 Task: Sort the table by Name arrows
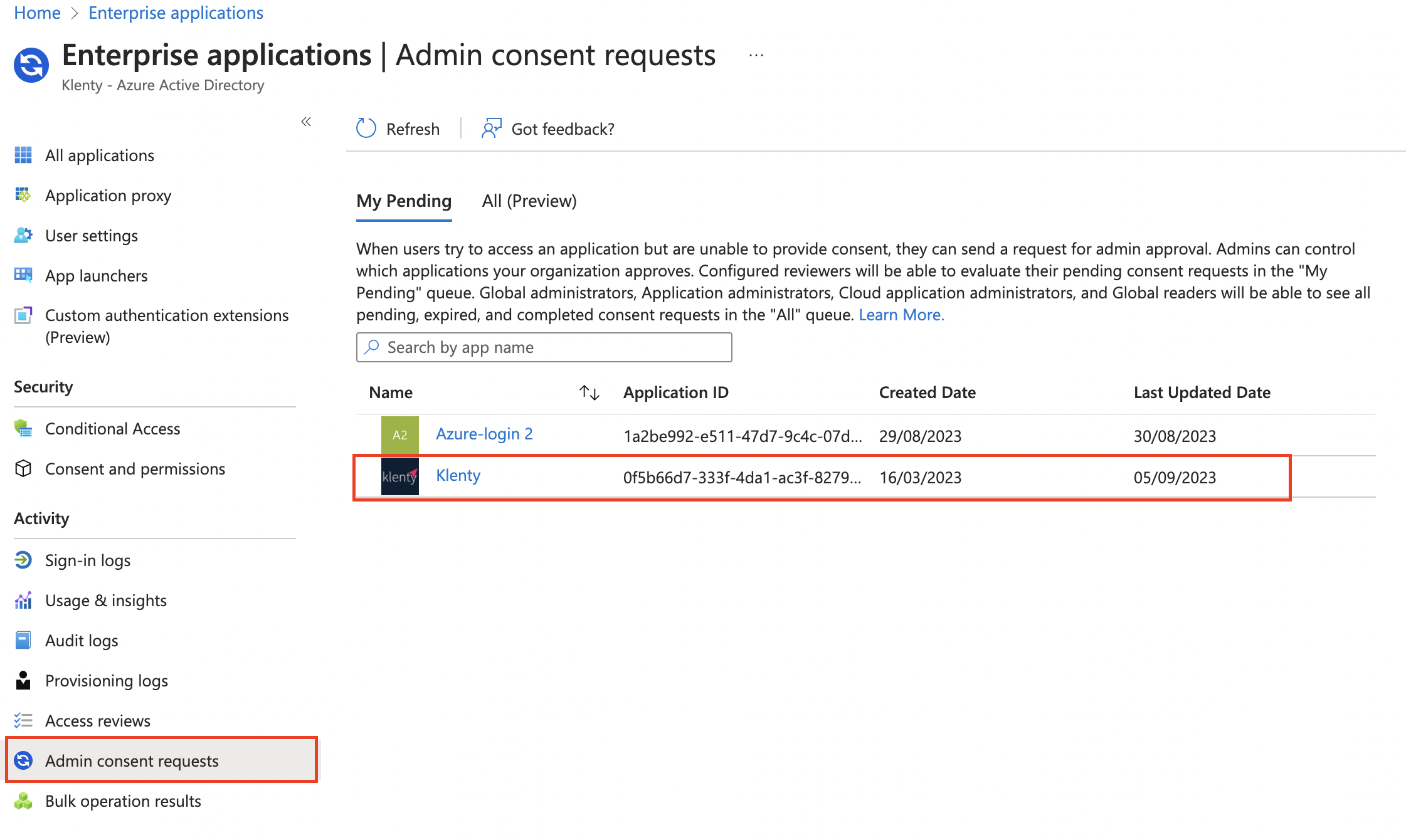589,392
